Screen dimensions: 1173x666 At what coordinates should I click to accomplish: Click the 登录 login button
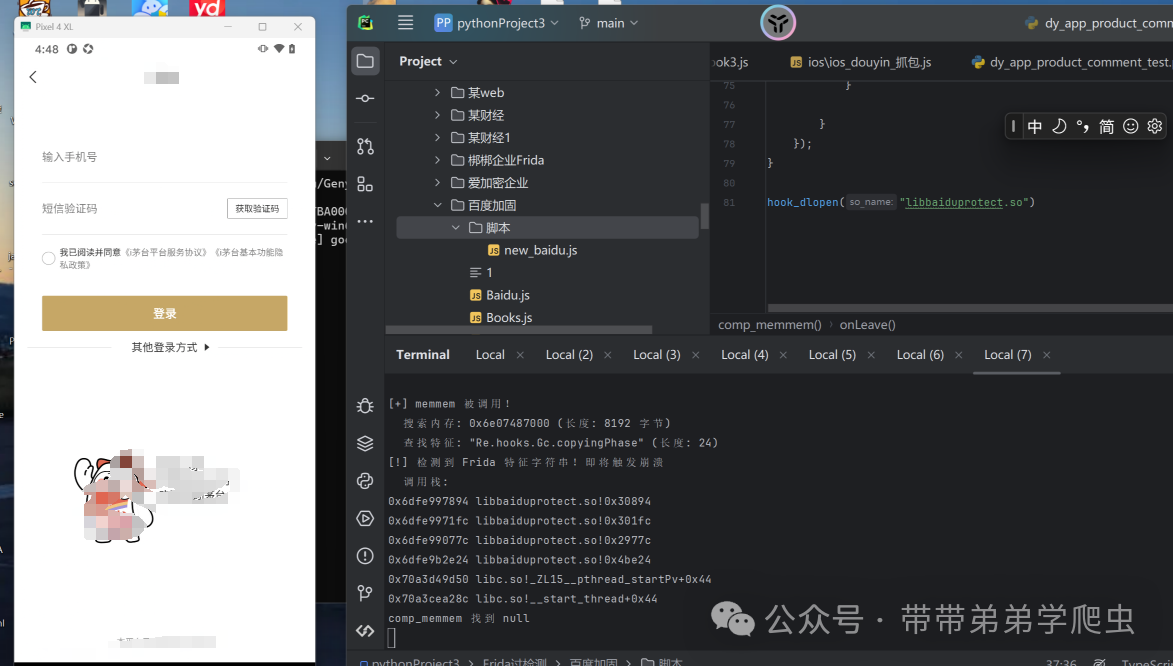(x=165, y=314)
